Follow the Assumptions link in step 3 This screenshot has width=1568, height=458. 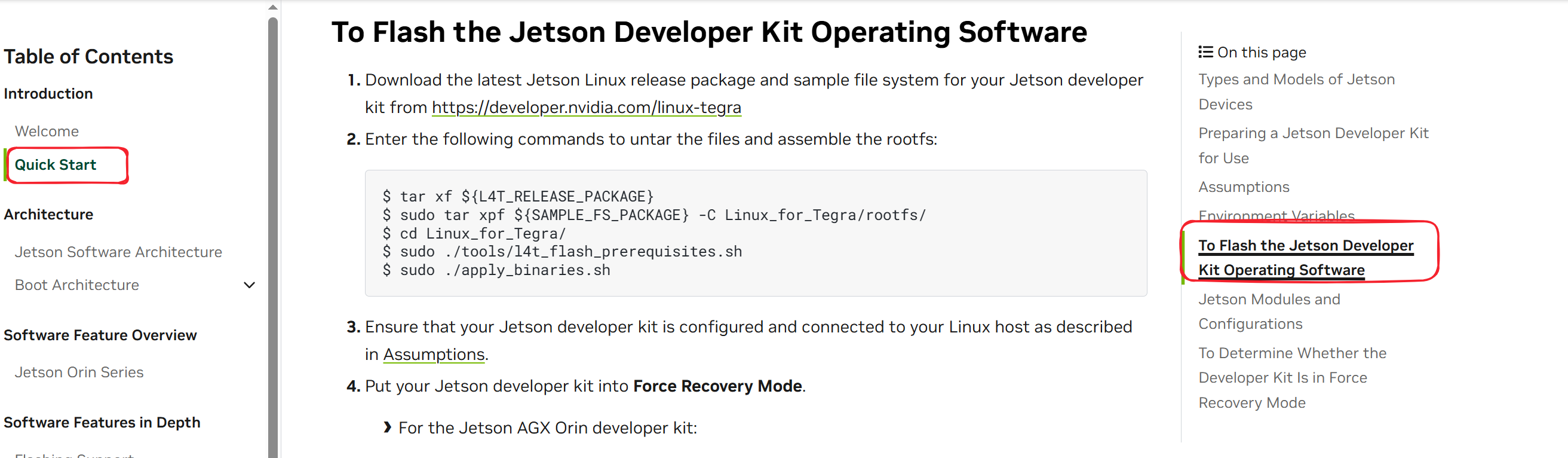[x=434, y=355]
